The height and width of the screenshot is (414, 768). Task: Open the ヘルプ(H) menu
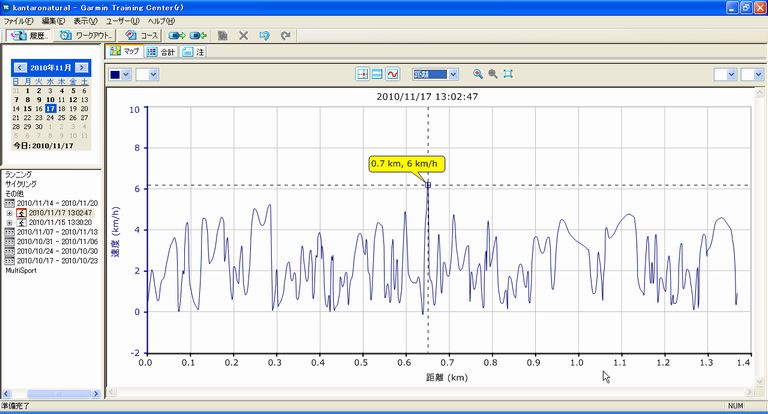click(x=161, y=21)
